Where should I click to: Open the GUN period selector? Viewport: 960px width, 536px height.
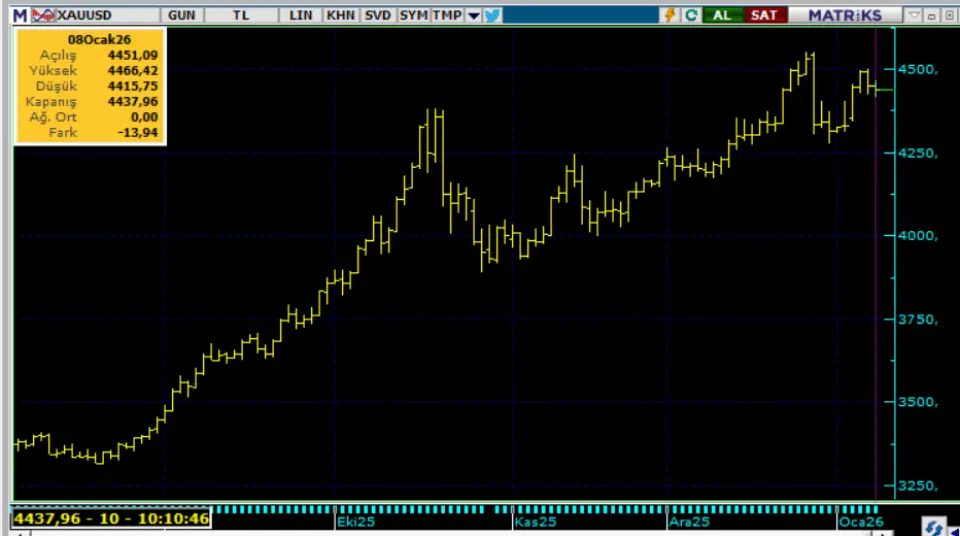click(x=182, y=15)
